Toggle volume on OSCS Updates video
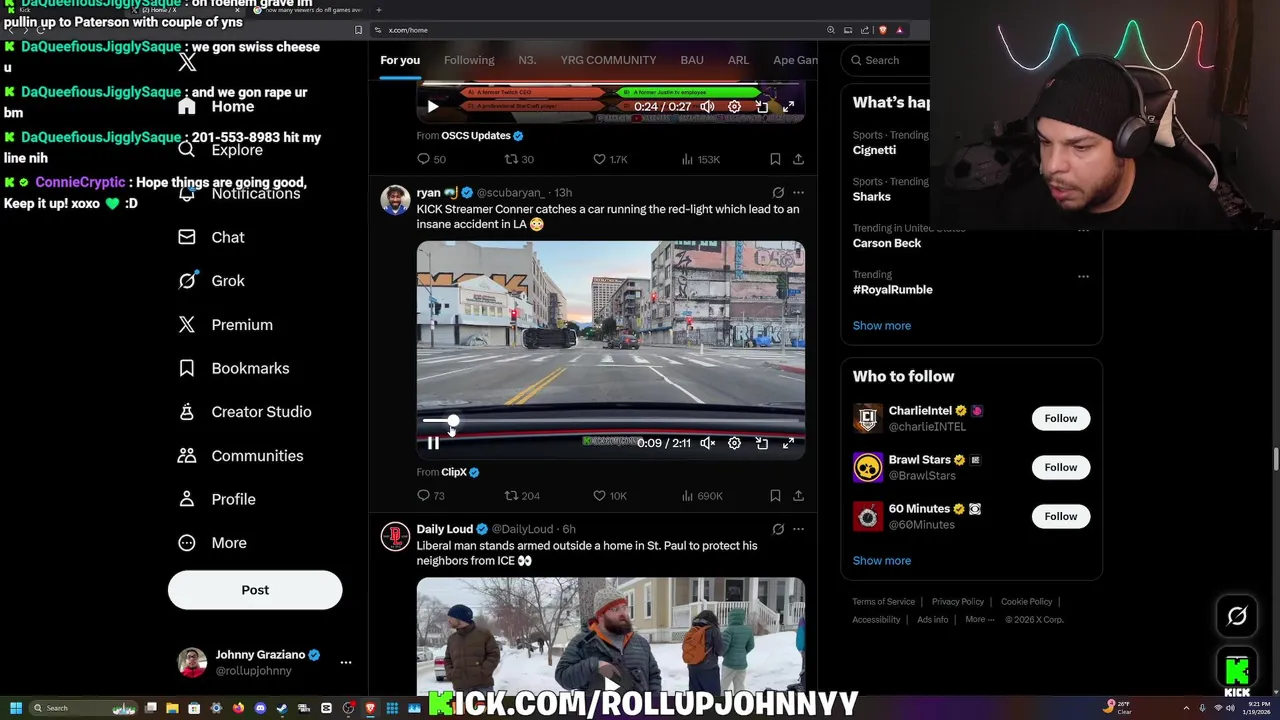 (707, 106)
